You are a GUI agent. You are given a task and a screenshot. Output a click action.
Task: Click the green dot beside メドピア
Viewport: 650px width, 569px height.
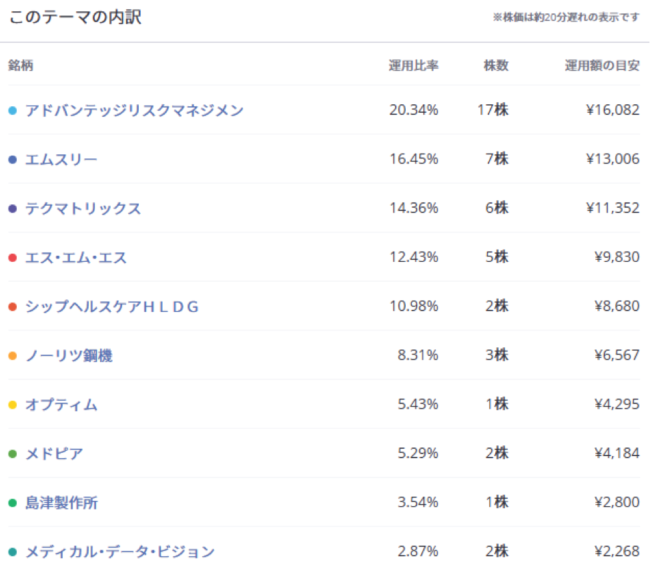point(12,453)
